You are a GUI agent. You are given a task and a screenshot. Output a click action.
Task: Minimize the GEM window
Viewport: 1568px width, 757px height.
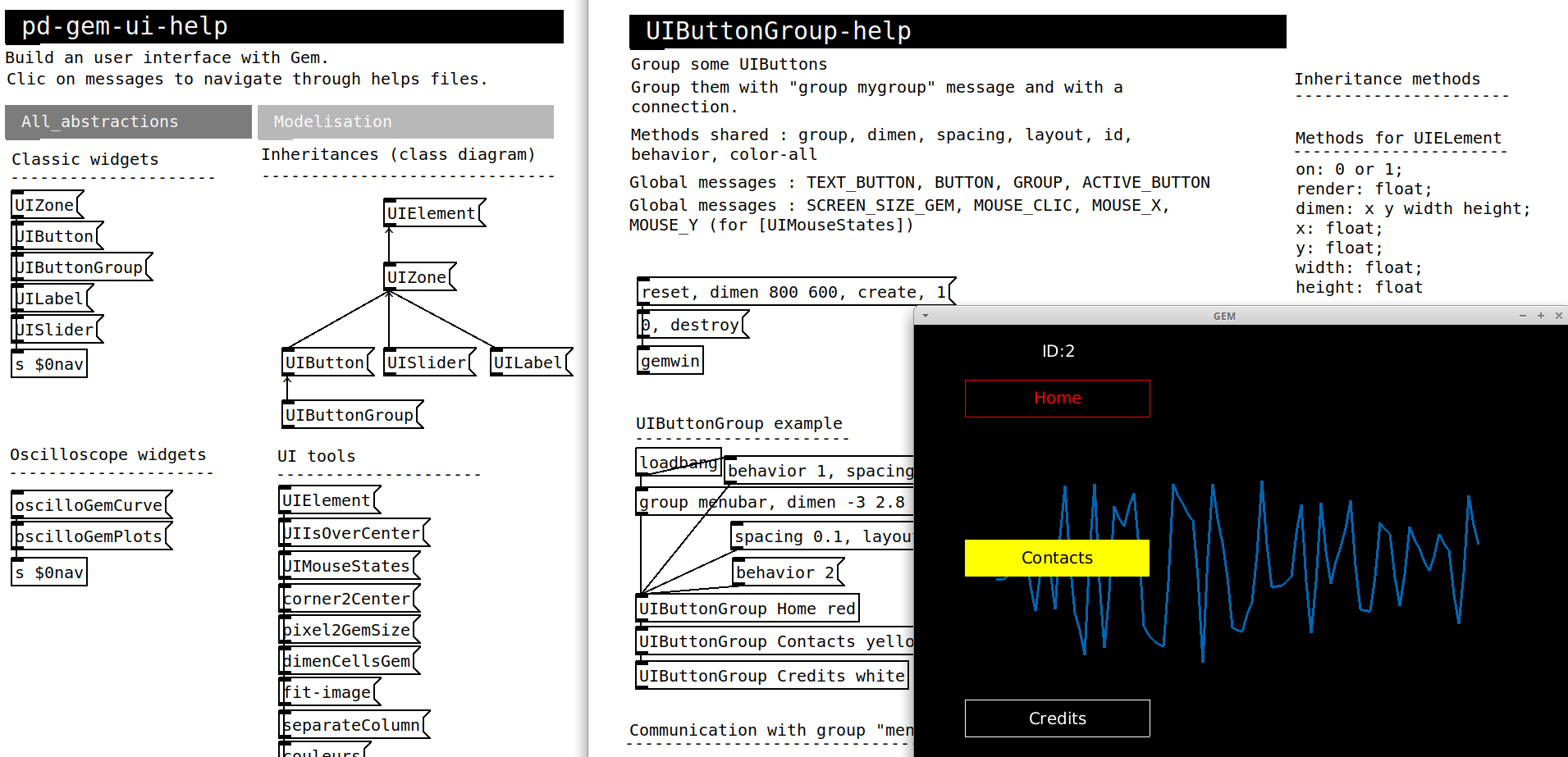[1523, 316]
